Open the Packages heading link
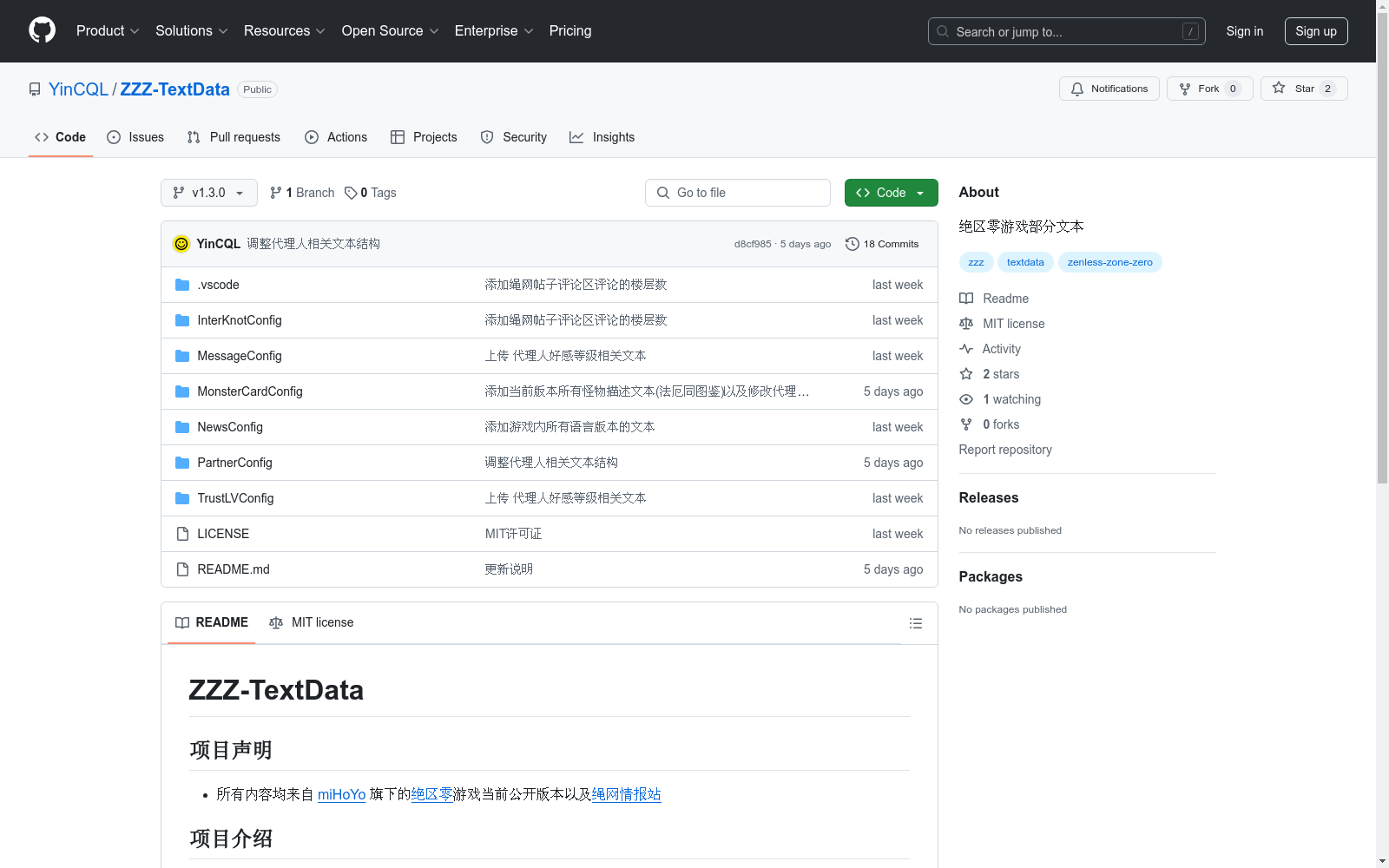This screenshot has width=1389, height=868. (991, 576)
